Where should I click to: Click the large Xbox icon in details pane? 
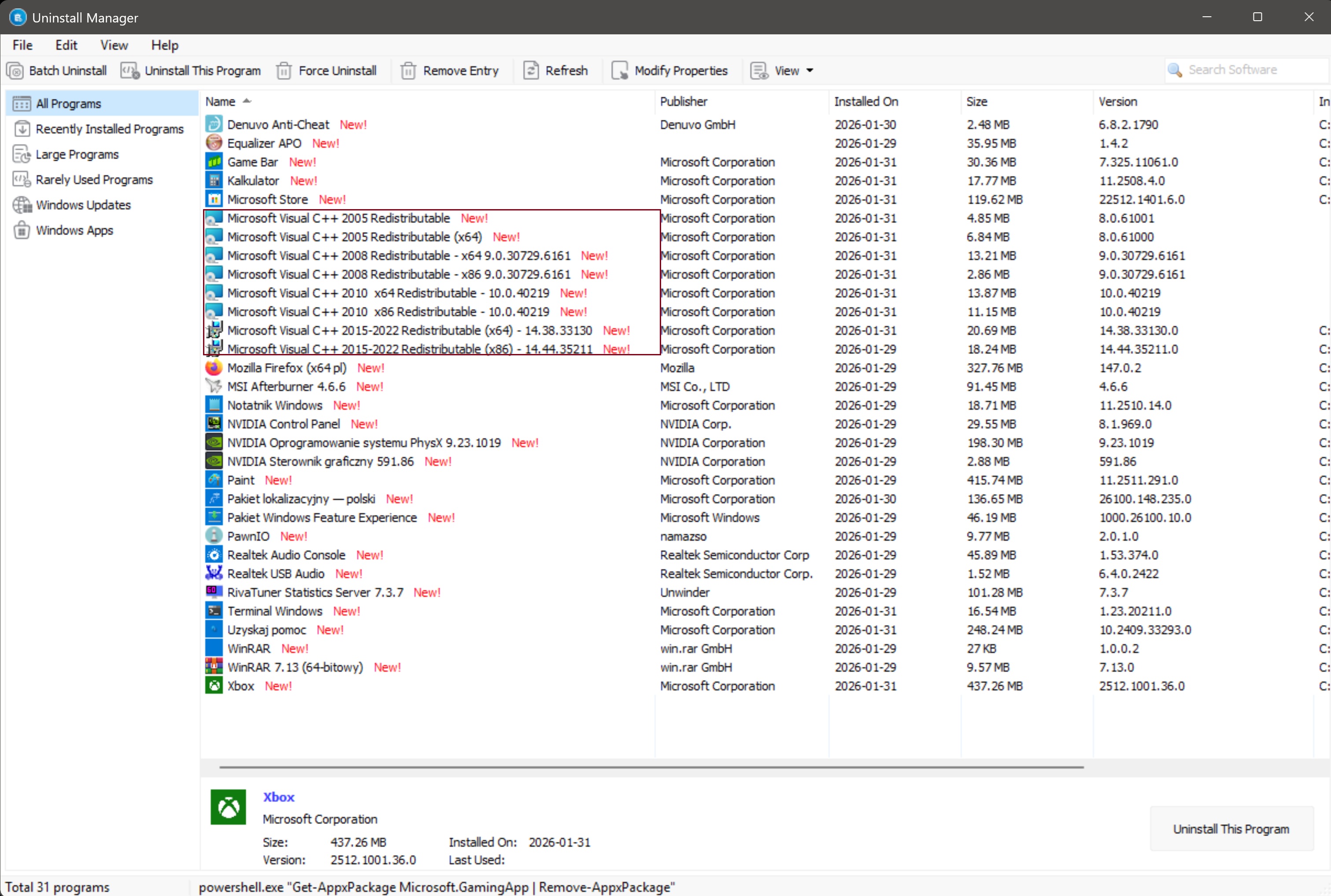(x=228, y=807)
